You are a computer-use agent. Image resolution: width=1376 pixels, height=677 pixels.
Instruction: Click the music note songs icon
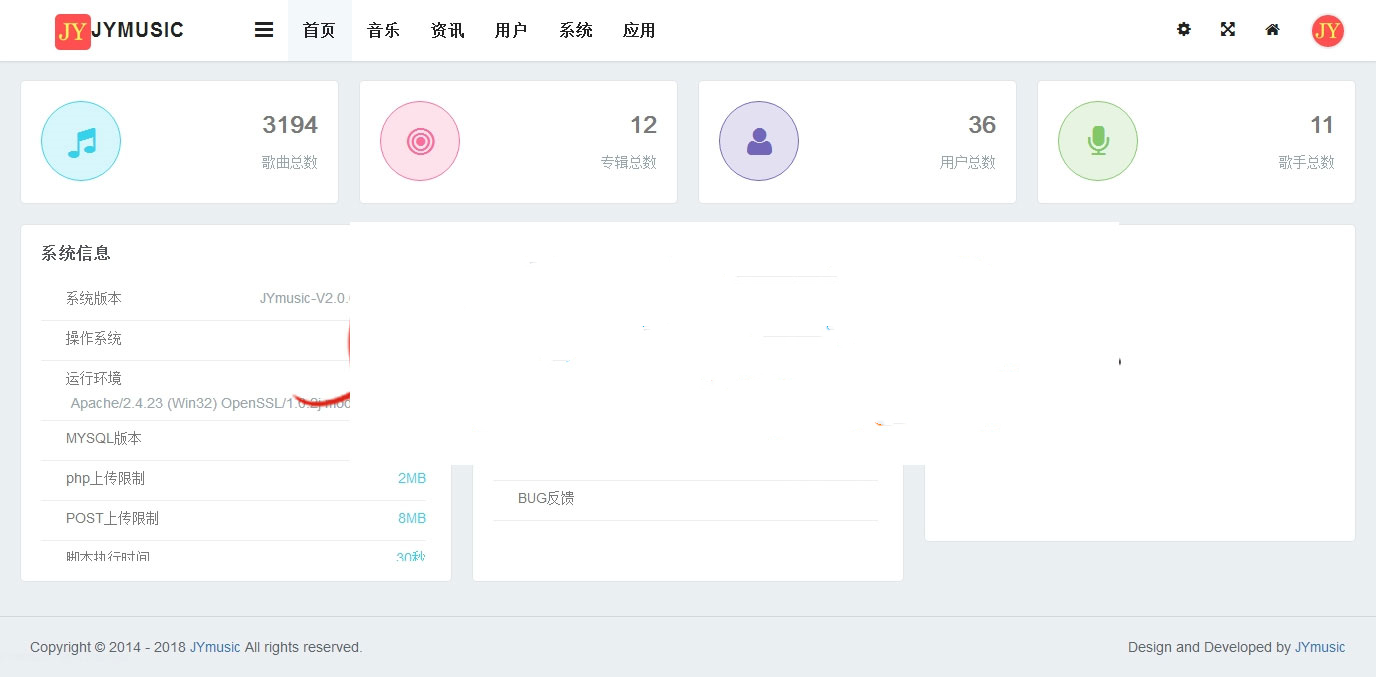81,141
